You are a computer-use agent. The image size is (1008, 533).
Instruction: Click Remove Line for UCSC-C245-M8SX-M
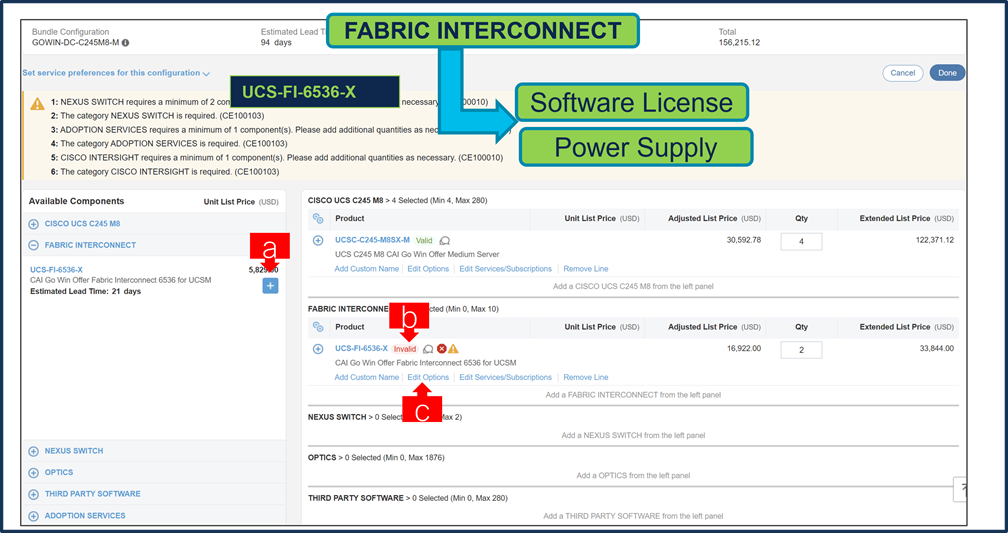point(586,269)
